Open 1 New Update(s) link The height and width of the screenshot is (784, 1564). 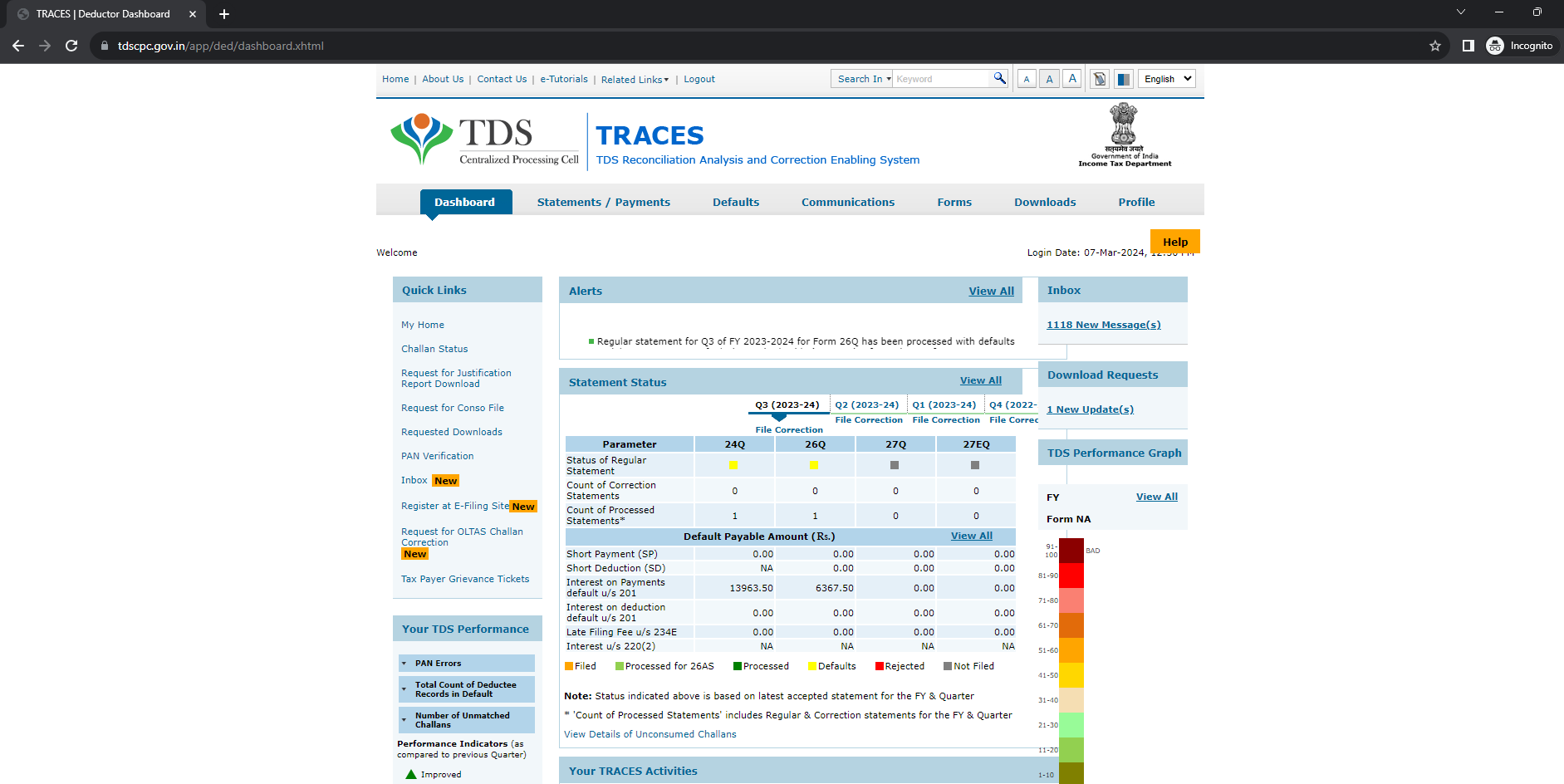click(1090, 409)
